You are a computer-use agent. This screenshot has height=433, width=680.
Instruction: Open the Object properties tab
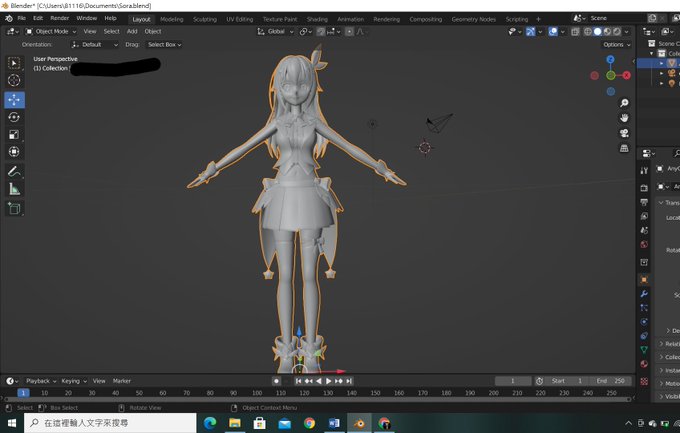pyautogui.click(x=644, y=279)
